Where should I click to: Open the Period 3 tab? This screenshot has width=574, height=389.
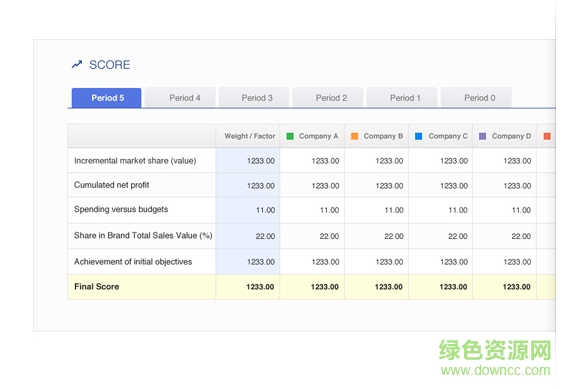[254, 98]
